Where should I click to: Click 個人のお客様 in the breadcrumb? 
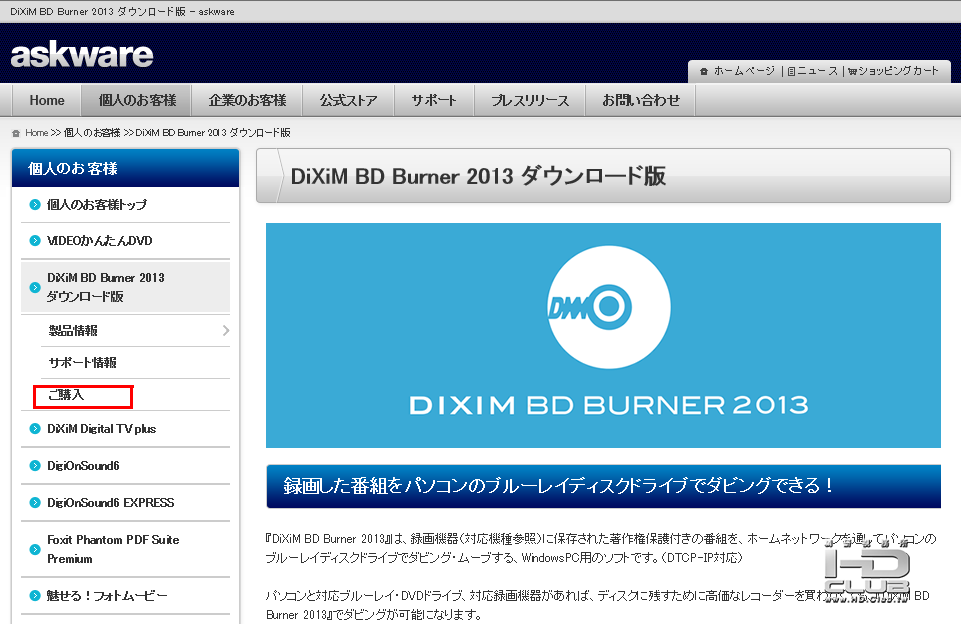92,133
